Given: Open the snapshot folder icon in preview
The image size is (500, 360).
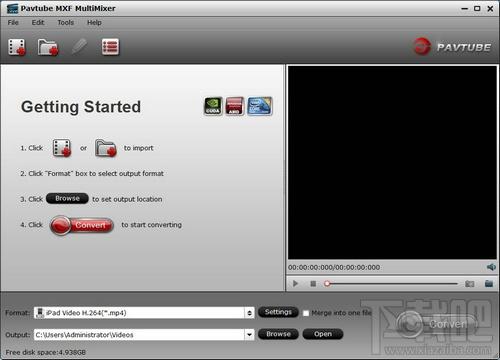Looking at the screenshot, I should click(x=489, y=284).
